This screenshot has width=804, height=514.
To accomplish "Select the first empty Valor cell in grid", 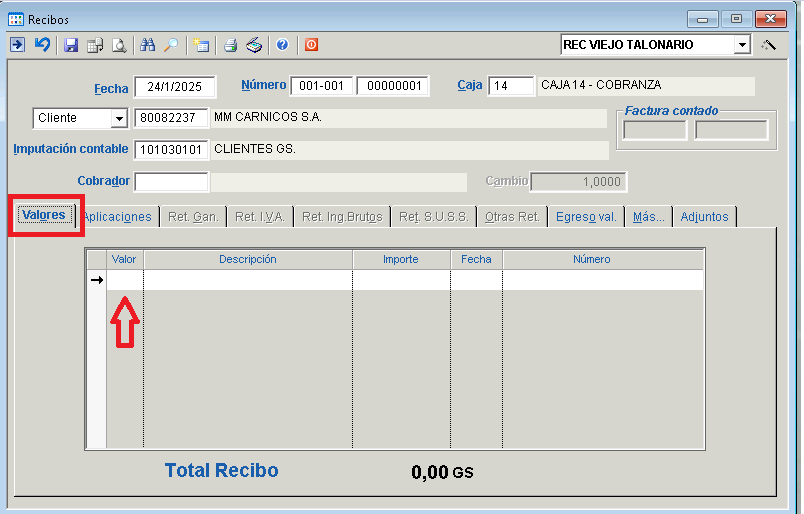I will (125, 281).
